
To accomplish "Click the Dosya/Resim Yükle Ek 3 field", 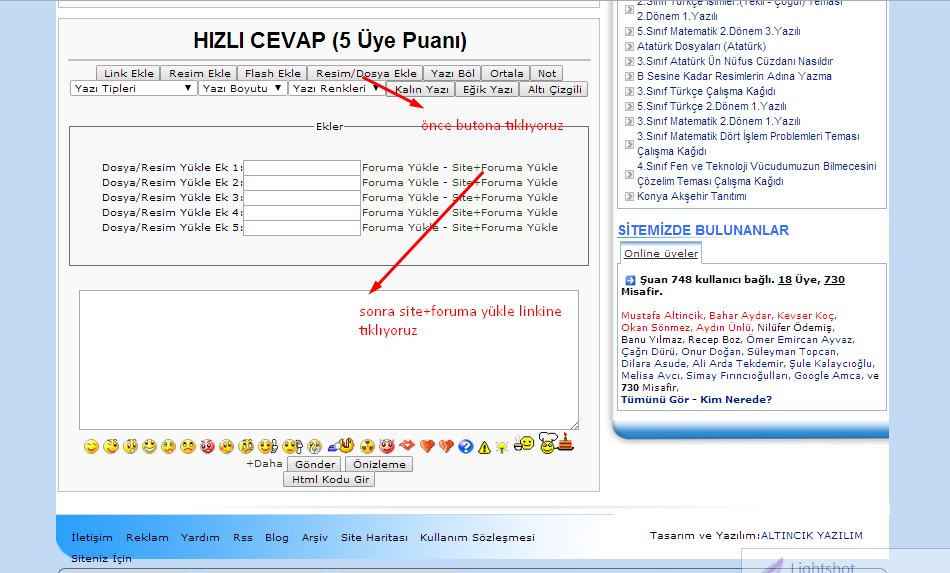I will tap(301, 198).
